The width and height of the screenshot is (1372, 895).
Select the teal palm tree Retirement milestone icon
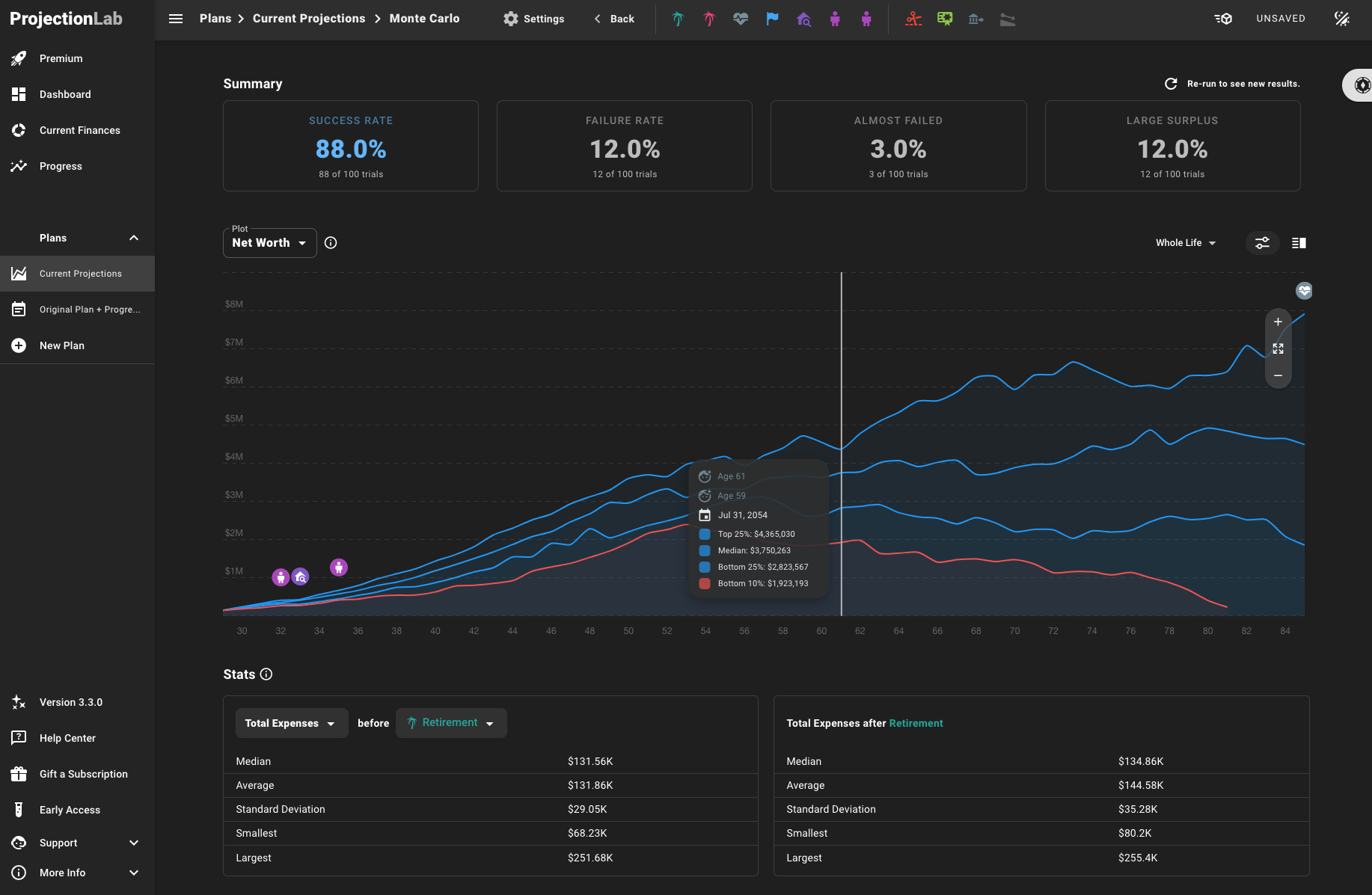677,19
